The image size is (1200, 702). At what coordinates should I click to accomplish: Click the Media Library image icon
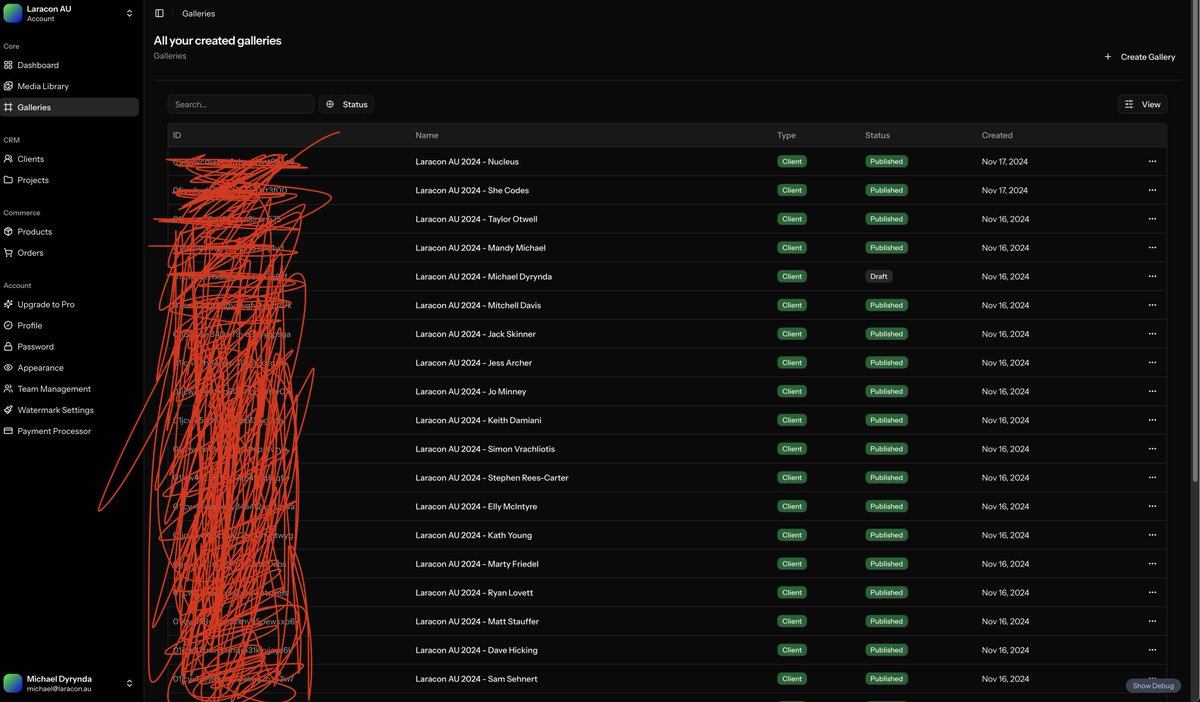[8, 86]
